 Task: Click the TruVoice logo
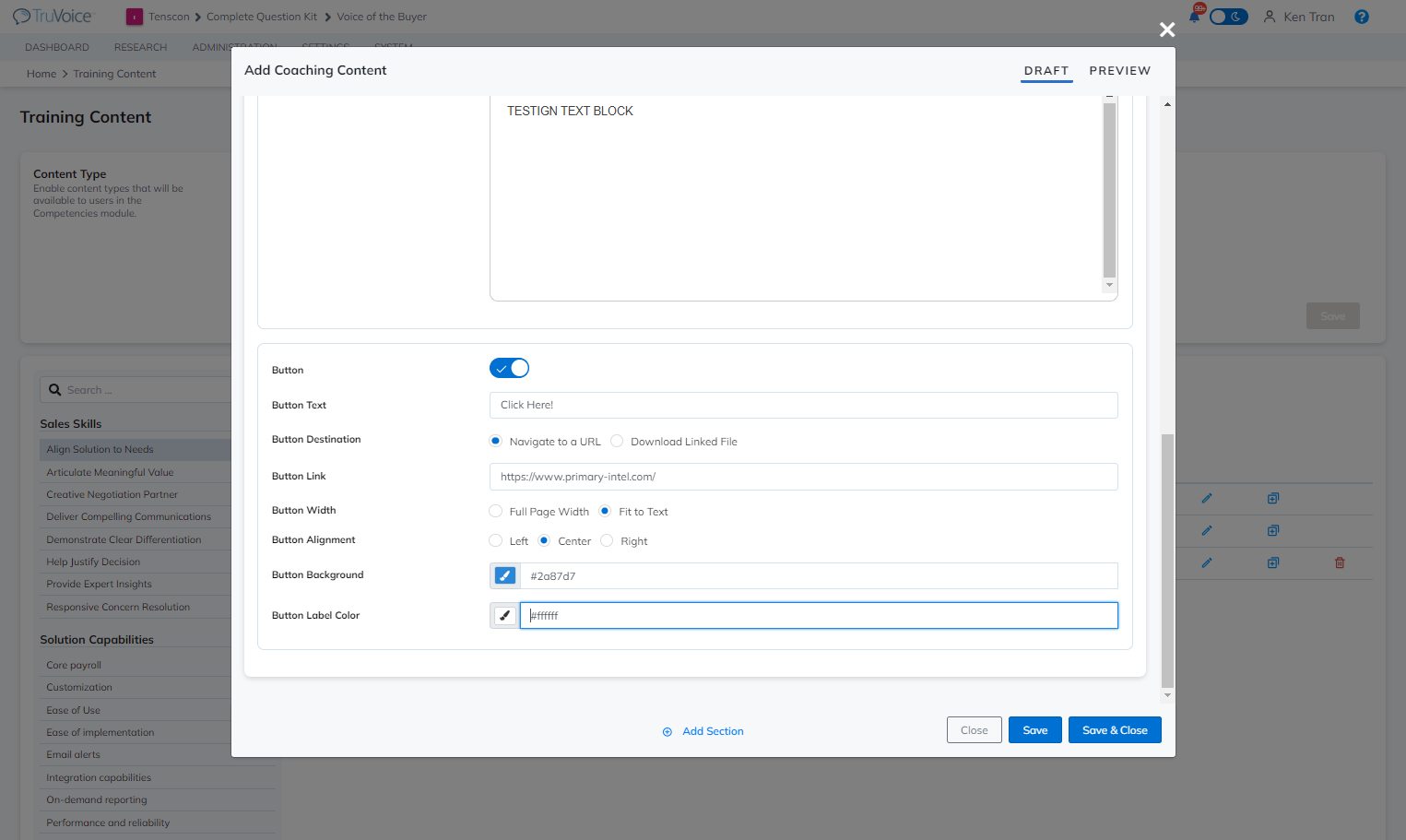(53, 17)
